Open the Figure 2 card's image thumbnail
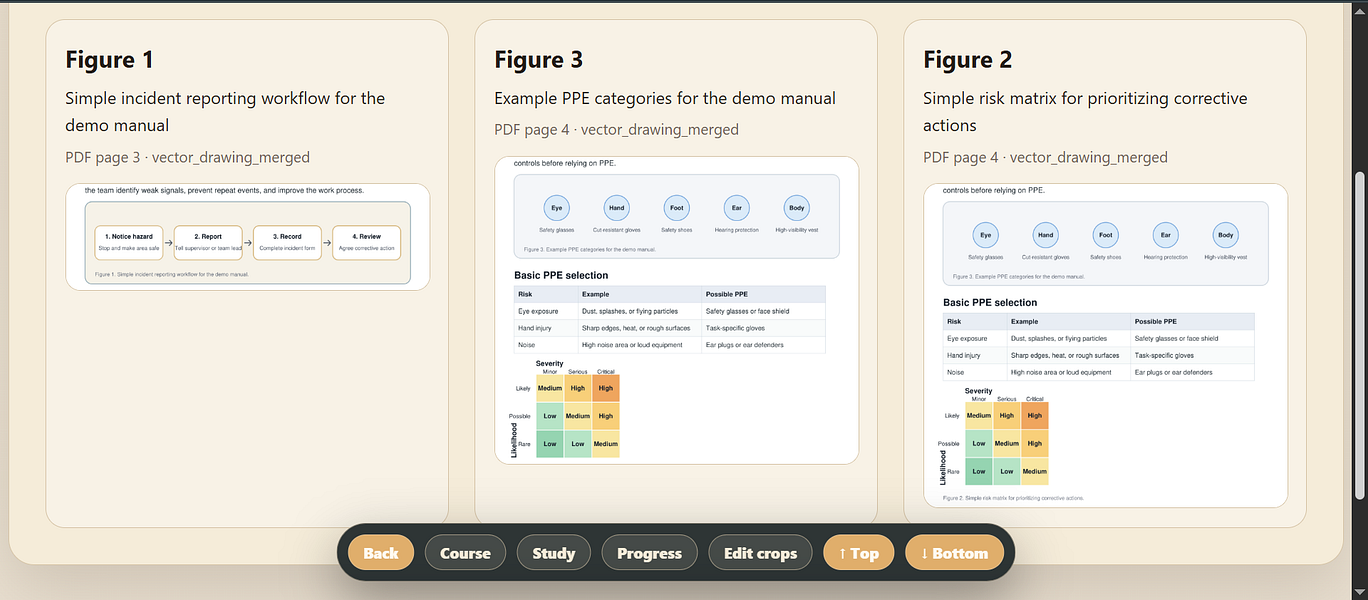This screenshot has width=1368, height=600. (x=1105, y=346)
